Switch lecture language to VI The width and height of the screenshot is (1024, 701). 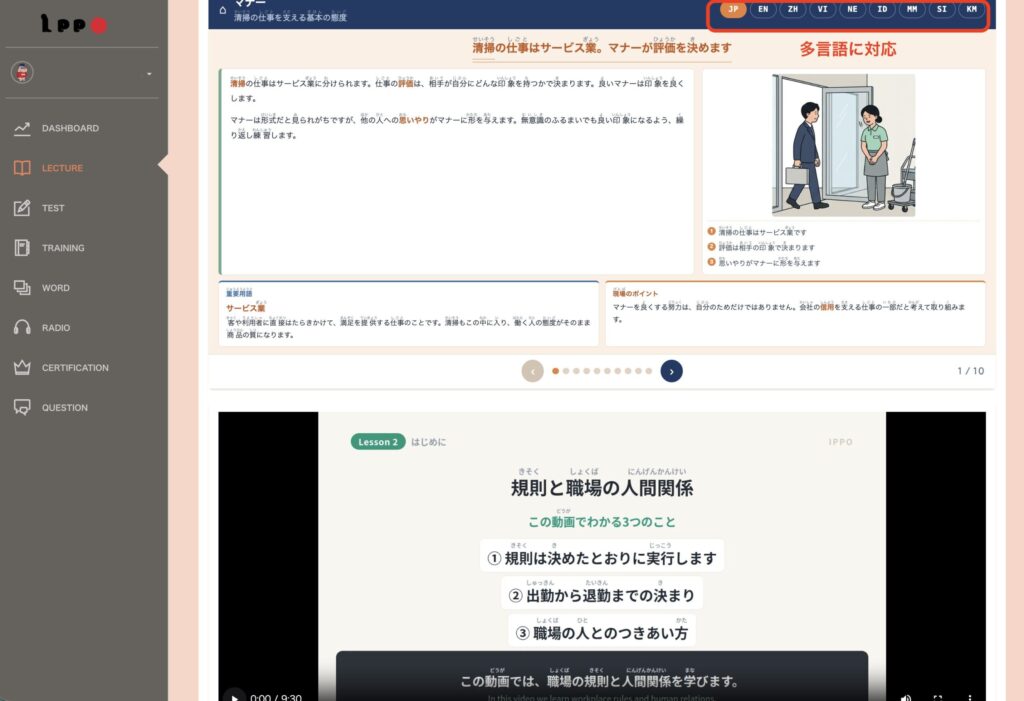tap(822, 9)
